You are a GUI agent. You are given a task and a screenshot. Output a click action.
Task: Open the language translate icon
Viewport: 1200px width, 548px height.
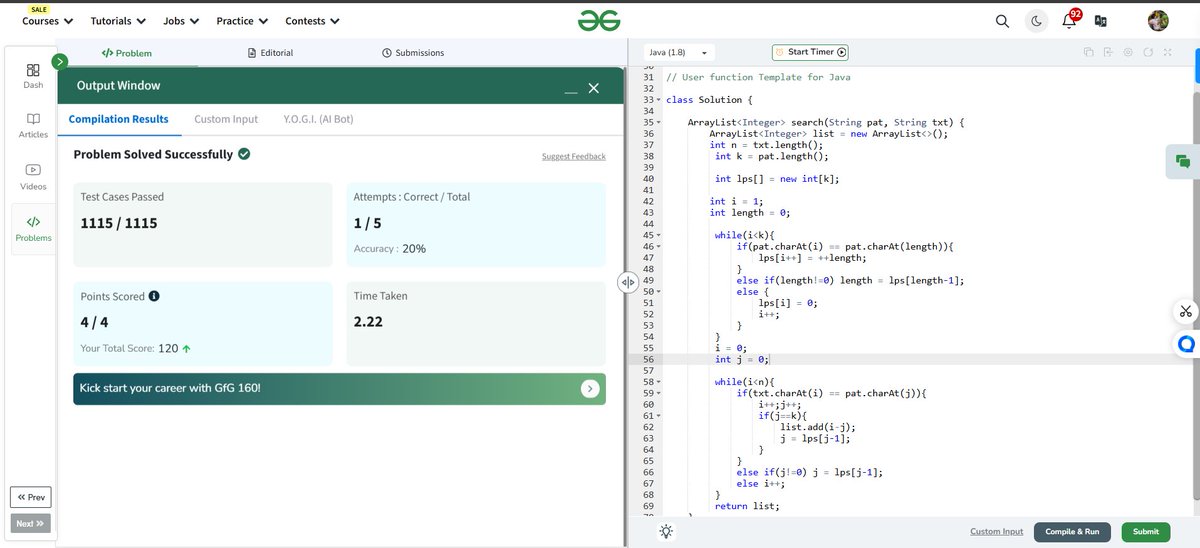(x=1101, y=21)
